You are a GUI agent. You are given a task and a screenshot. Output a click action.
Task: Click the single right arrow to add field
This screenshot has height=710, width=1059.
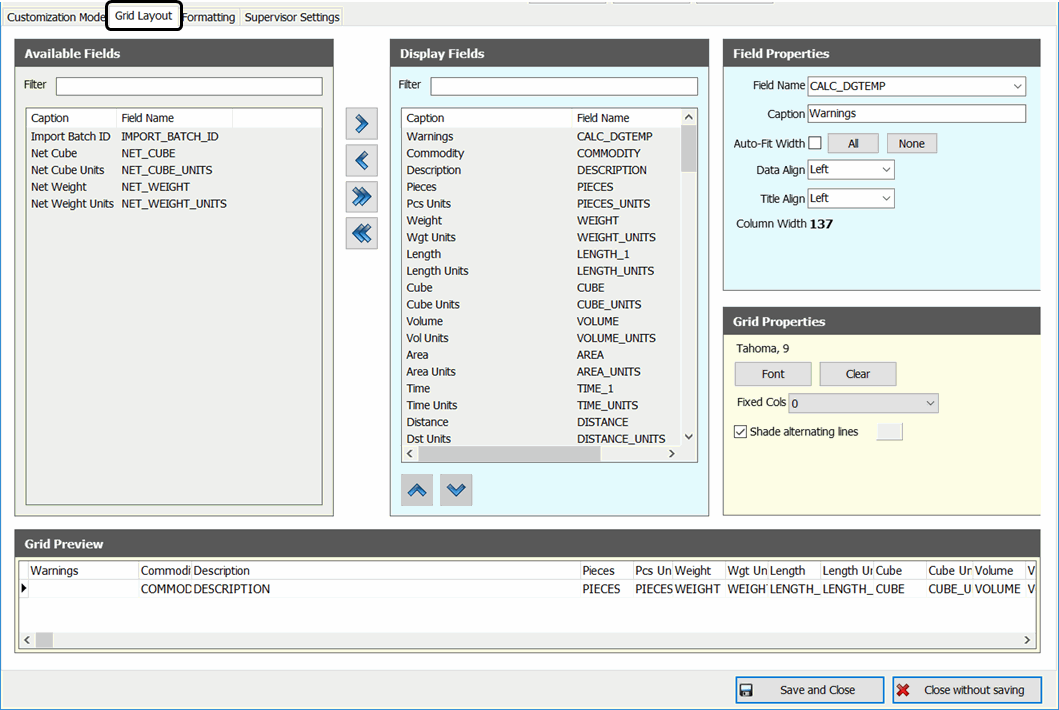(x=361, y=124)
